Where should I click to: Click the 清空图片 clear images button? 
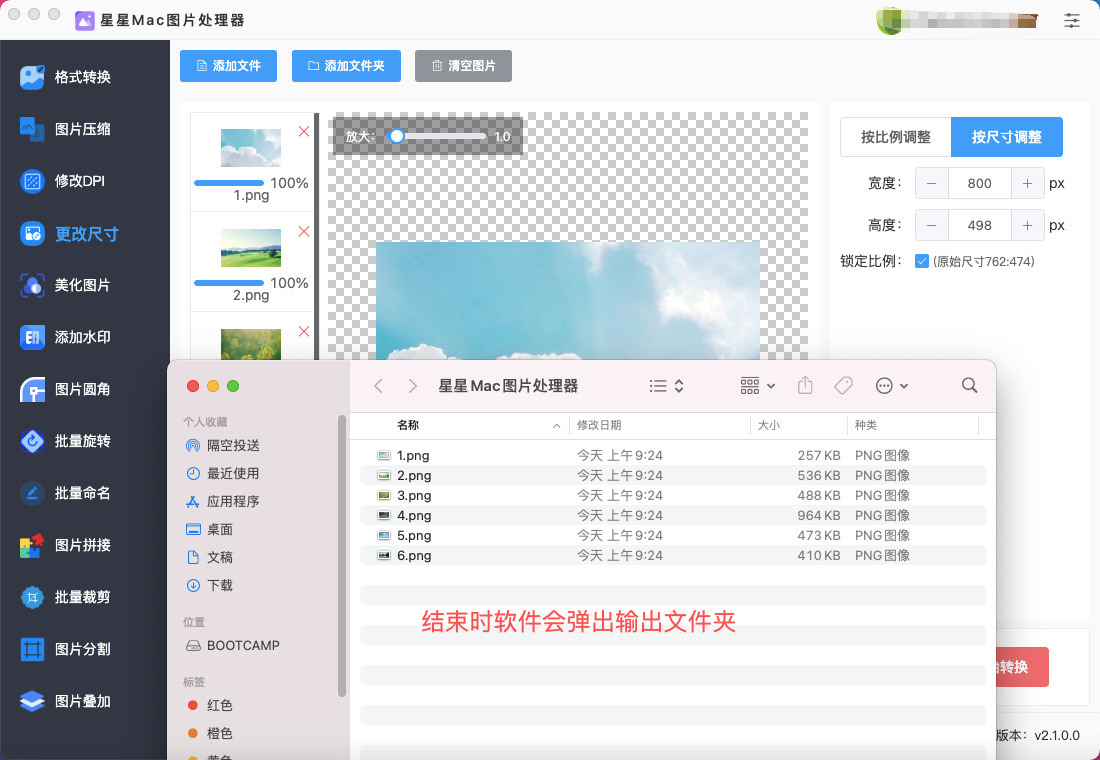point(463,66)
